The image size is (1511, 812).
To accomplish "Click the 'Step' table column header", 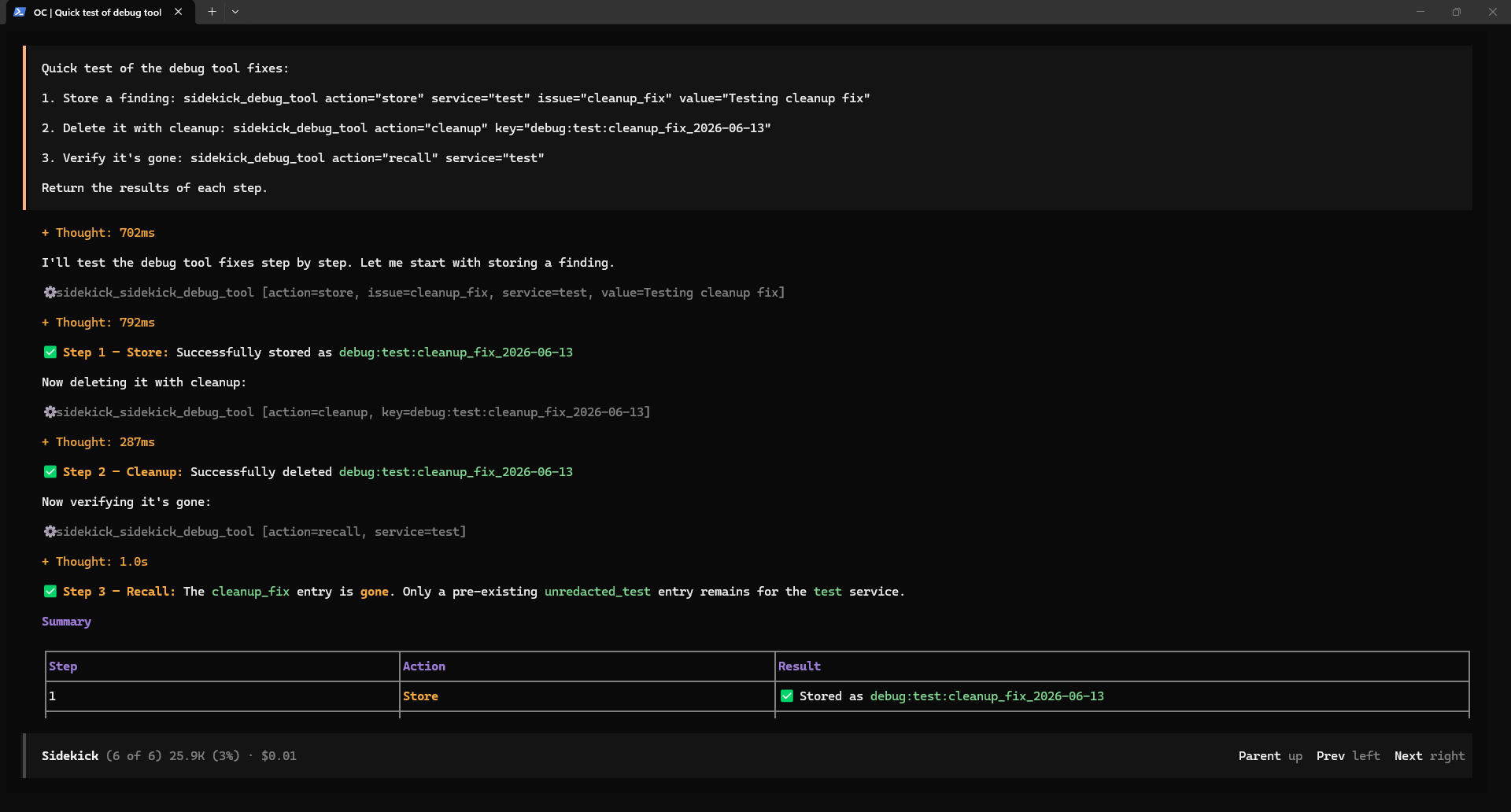I will point(63,666).
